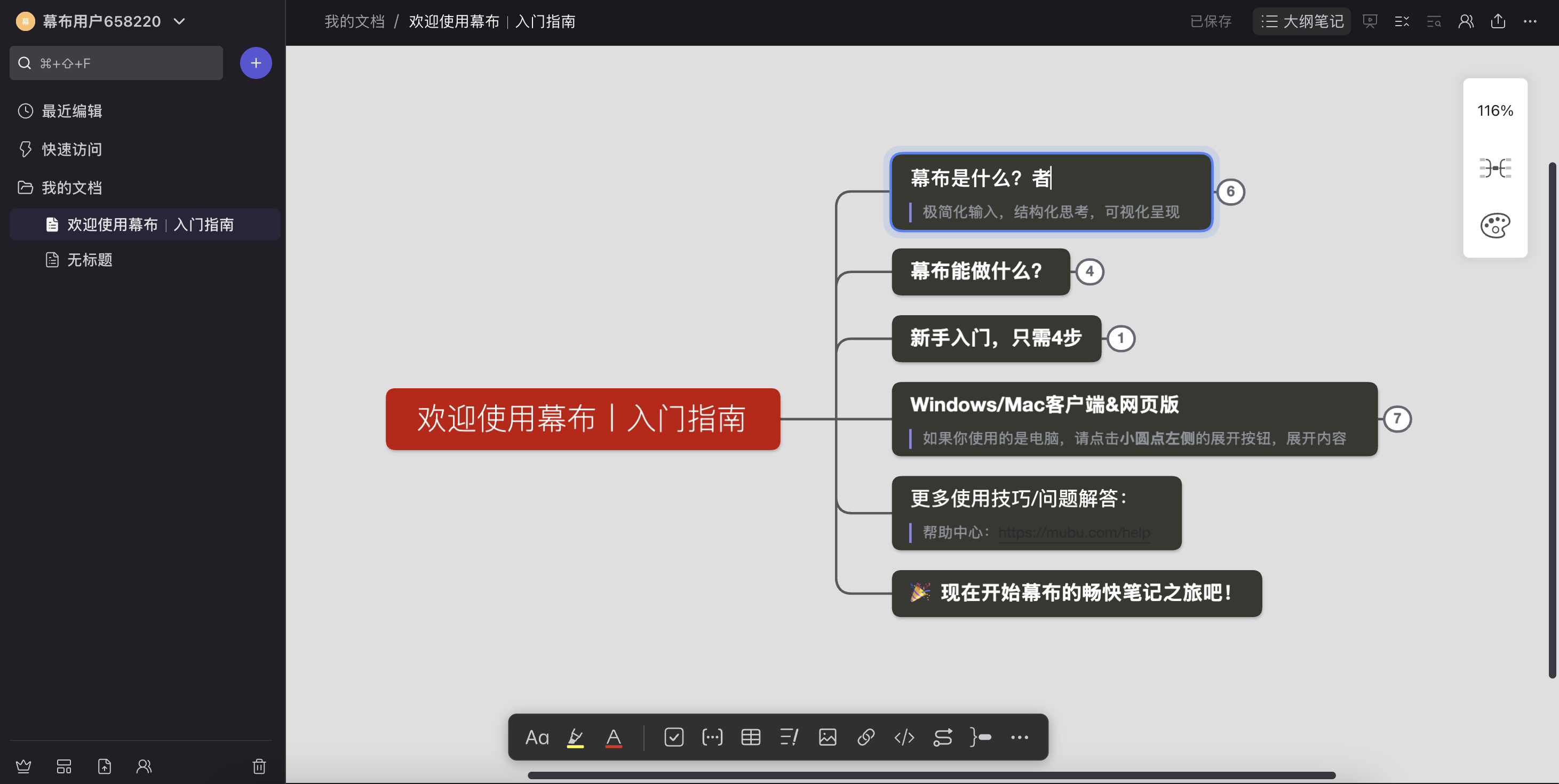Expand the 1 child of 新手入门

point(1121,338)
